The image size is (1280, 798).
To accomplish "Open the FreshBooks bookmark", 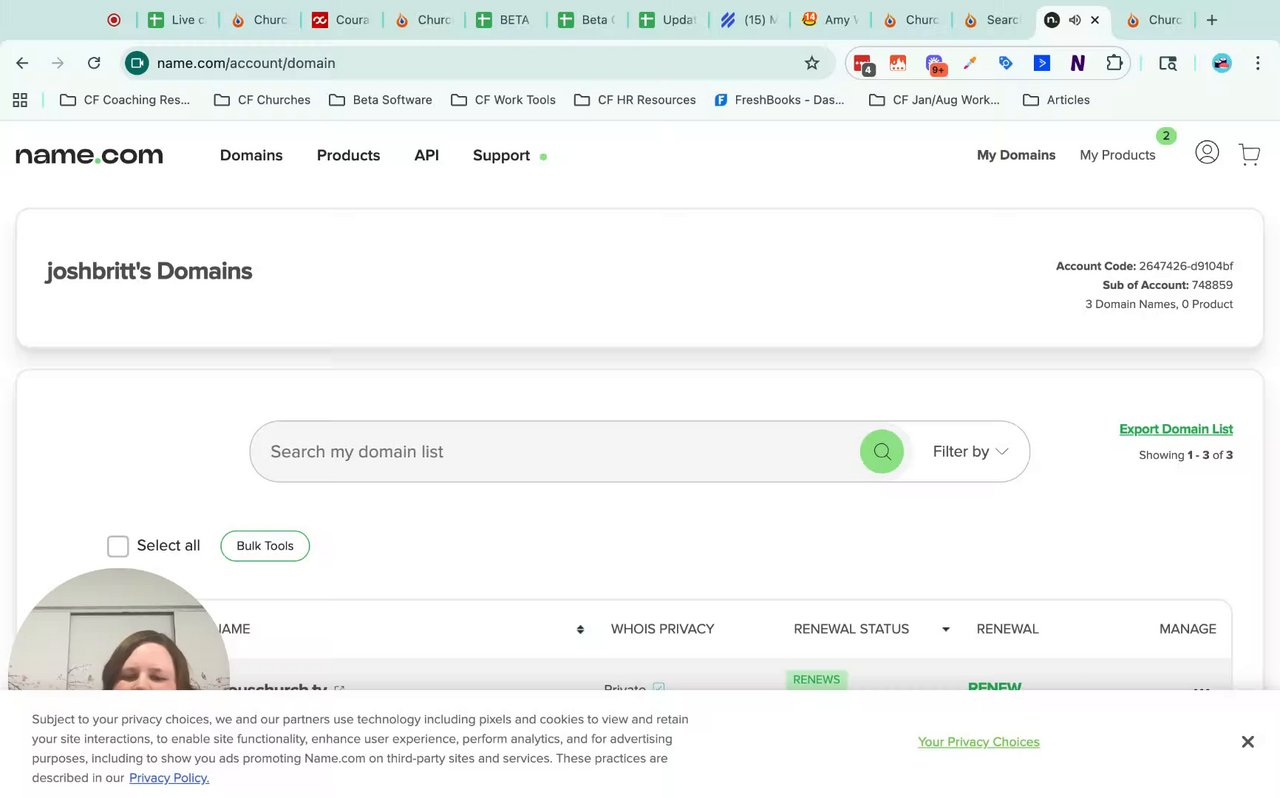I will pyautogui.click(x=780, y=100).
